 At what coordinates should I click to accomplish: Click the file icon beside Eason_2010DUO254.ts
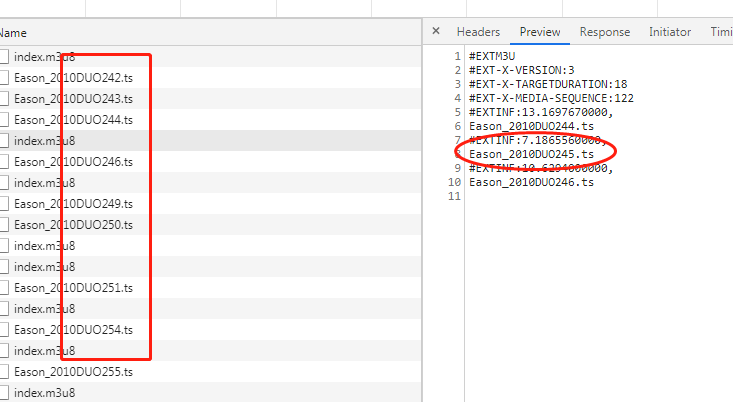4,330
